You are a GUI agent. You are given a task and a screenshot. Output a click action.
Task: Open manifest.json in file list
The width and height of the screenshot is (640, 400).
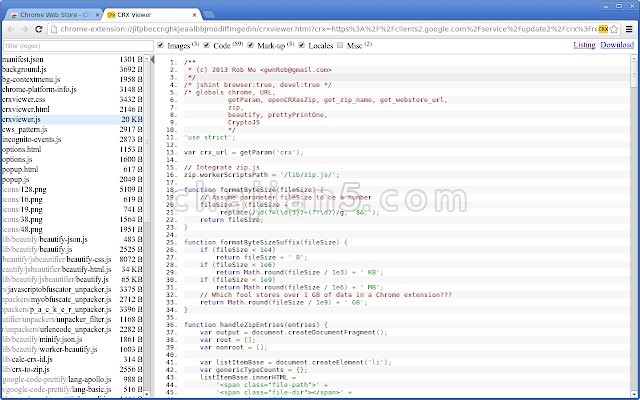pos(72,60)
